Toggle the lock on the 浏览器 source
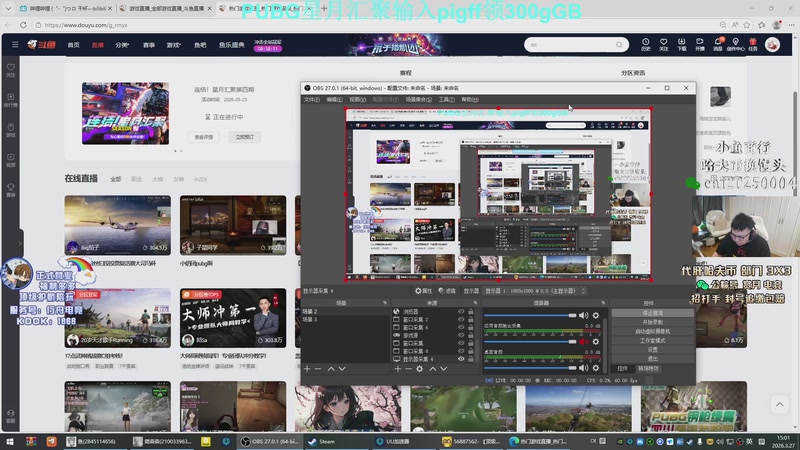Screen dimensions: 800x450 point(470,311)
